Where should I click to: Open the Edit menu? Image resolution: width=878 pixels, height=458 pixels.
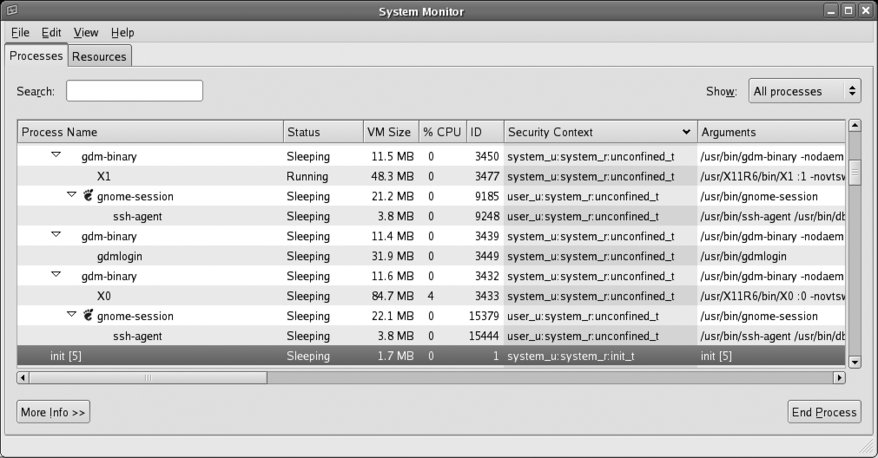tap(51, 32)
